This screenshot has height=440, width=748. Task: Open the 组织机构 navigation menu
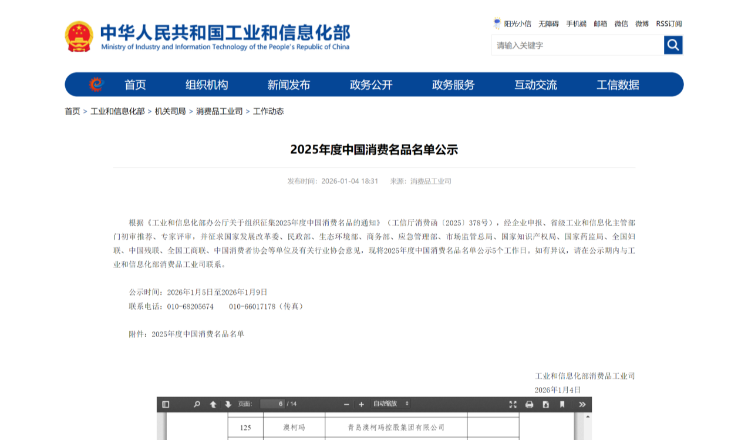pyautogui.click(x=206, y=85)
